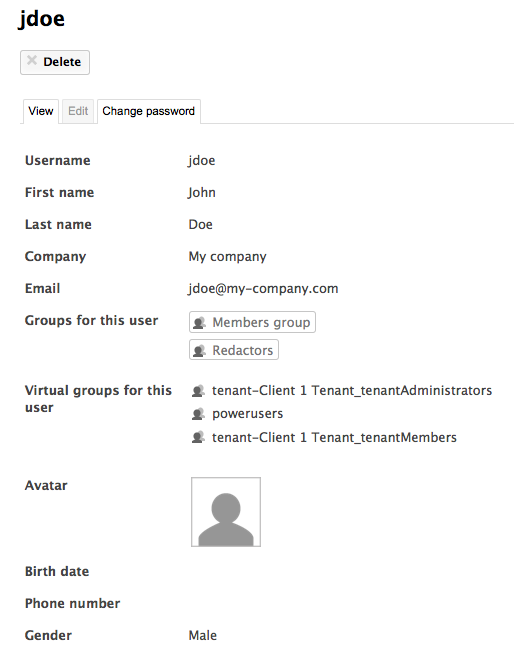Click the powerusers group icon
This screenshot has height=663, width=514.
198,414
